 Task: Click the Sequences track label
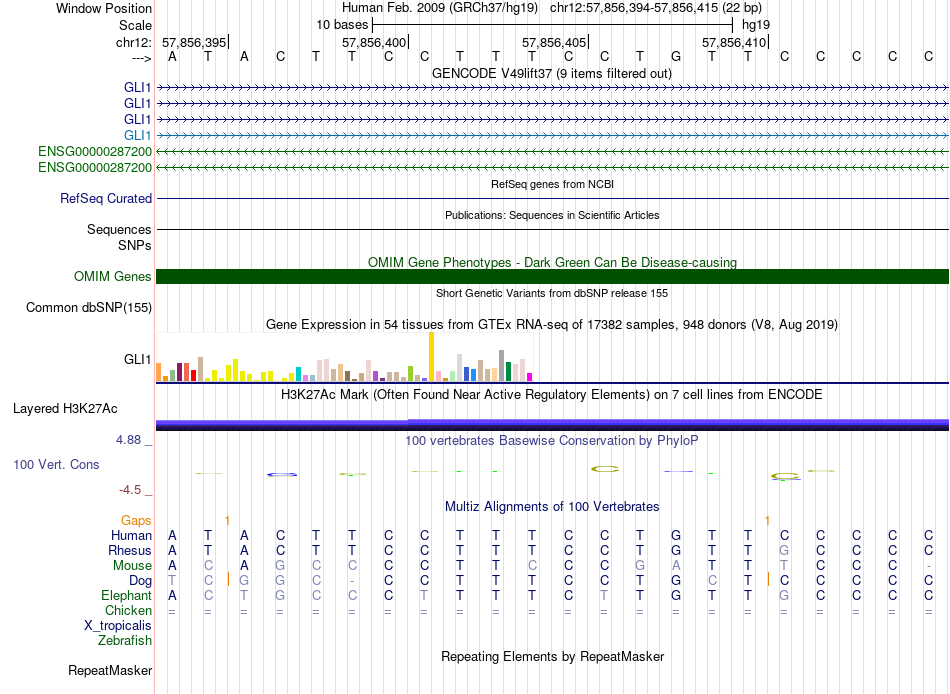[119, 229]
